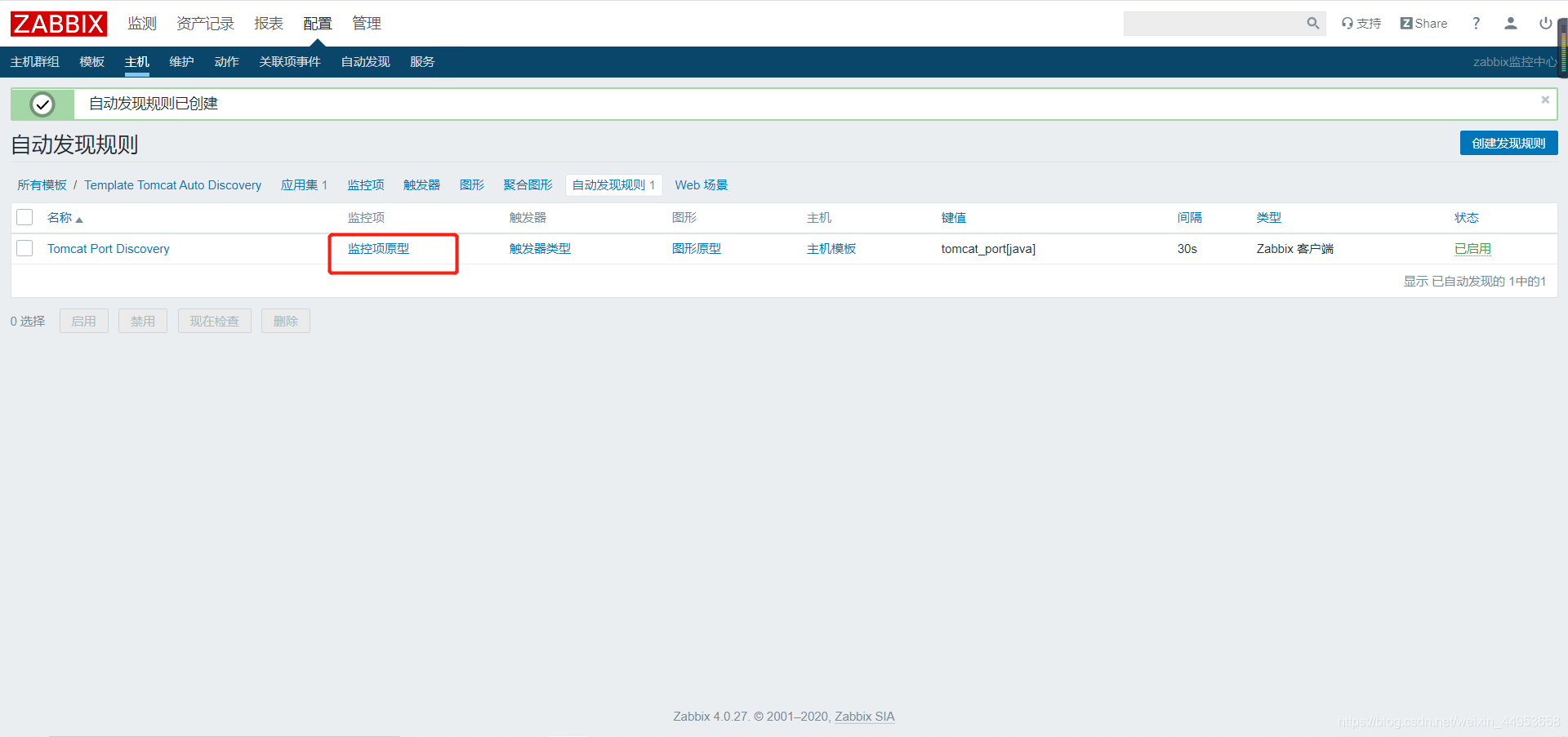1568x737 pixels.
Task: Switch to 聚合图形 tab
Action: click(x=528, y=185)
